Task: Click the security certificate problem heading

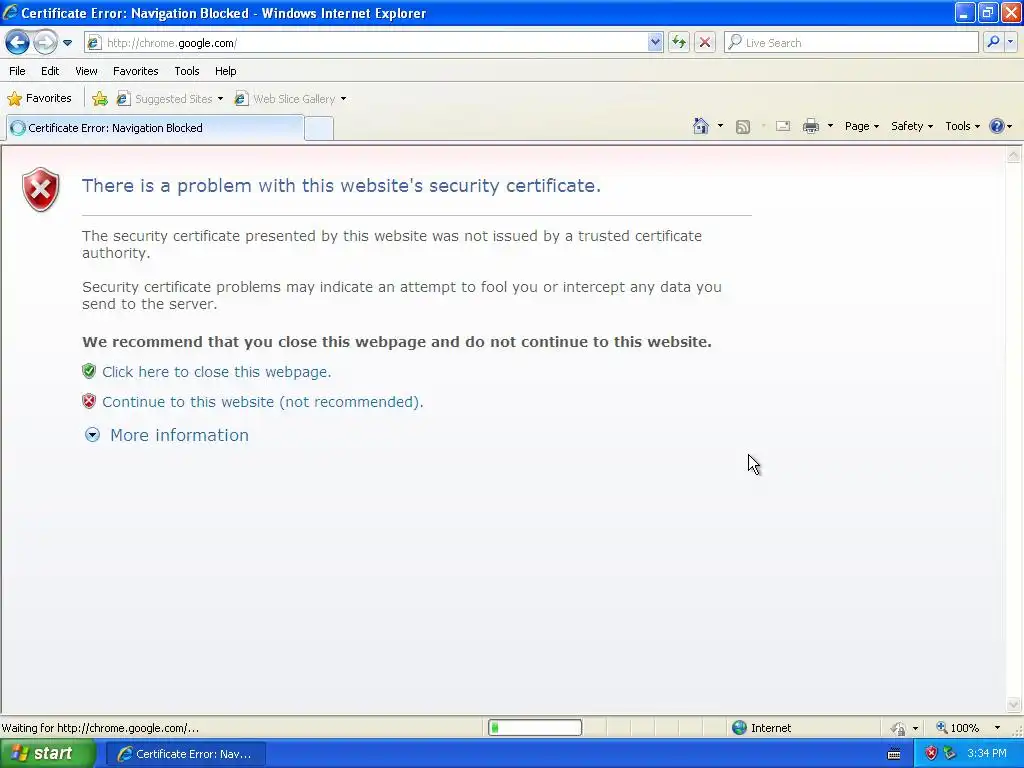Action: pyautogui.click(x=341, y=185)
